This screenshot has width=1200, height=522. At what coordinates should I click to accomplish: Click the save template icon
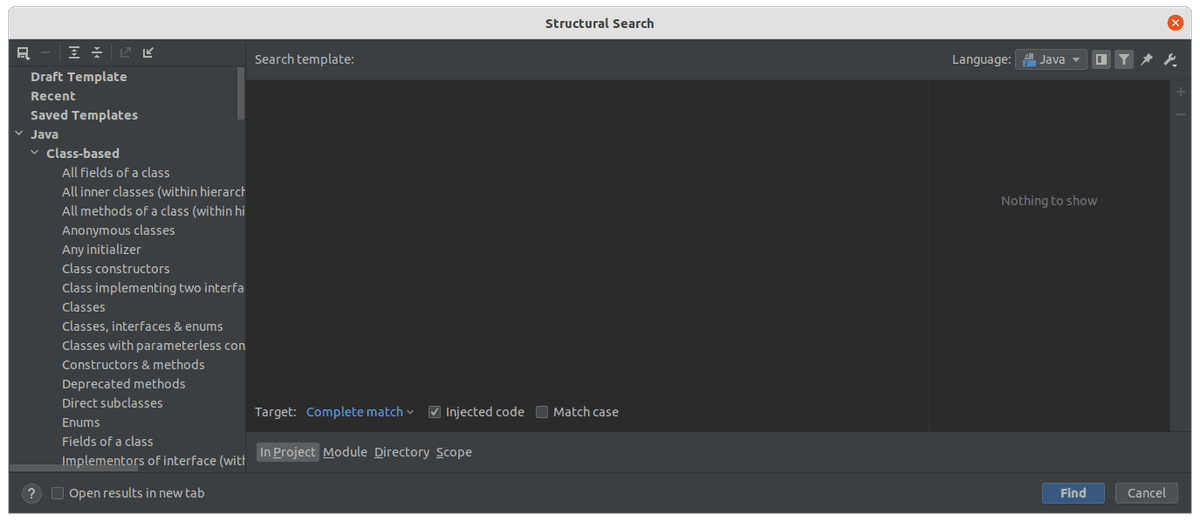23,53
